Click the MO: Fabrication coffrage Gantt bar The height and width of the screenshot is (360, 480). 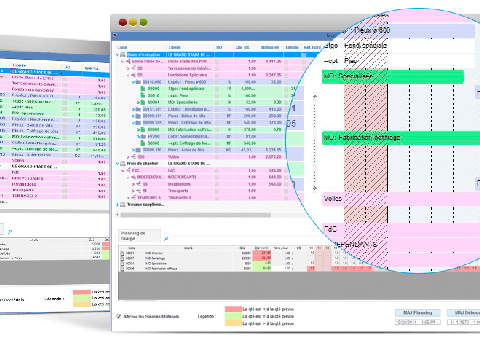401,138
